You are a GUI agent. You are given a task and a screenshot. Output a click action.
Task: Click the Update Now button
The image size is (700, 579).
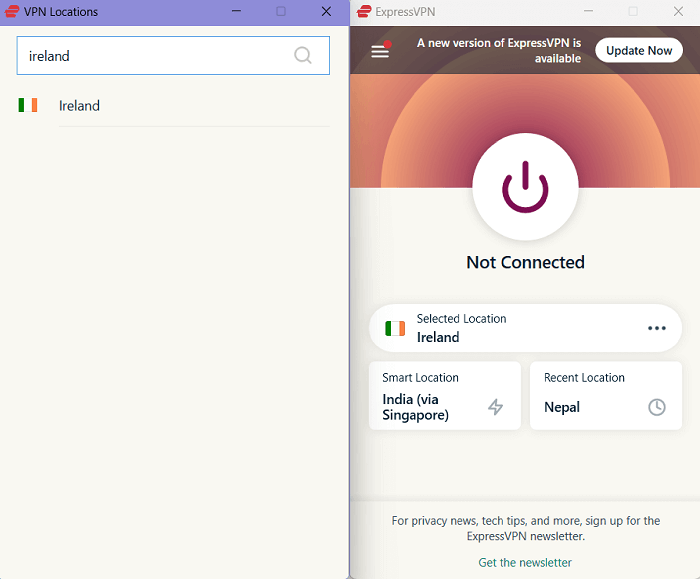point(639,50)
